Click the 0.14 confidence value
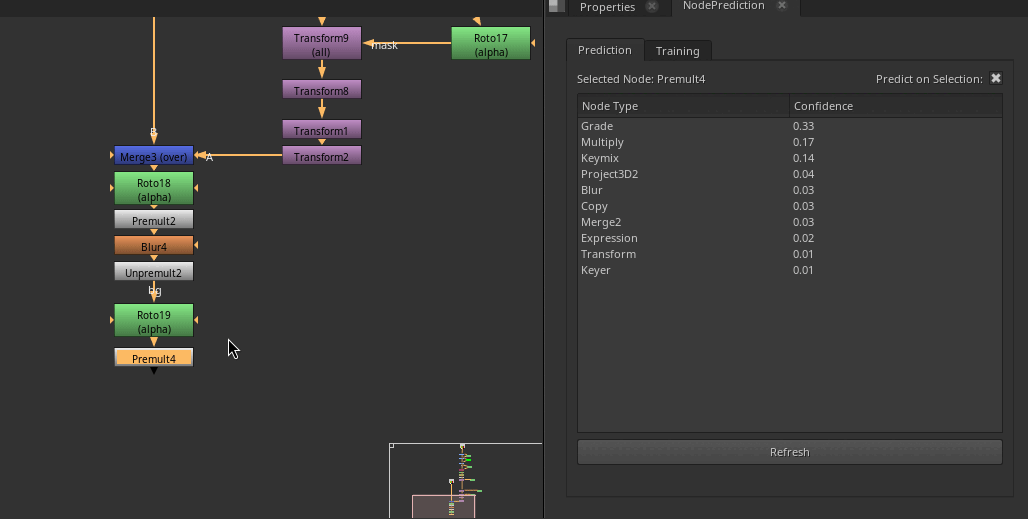 tap(803, 158)
